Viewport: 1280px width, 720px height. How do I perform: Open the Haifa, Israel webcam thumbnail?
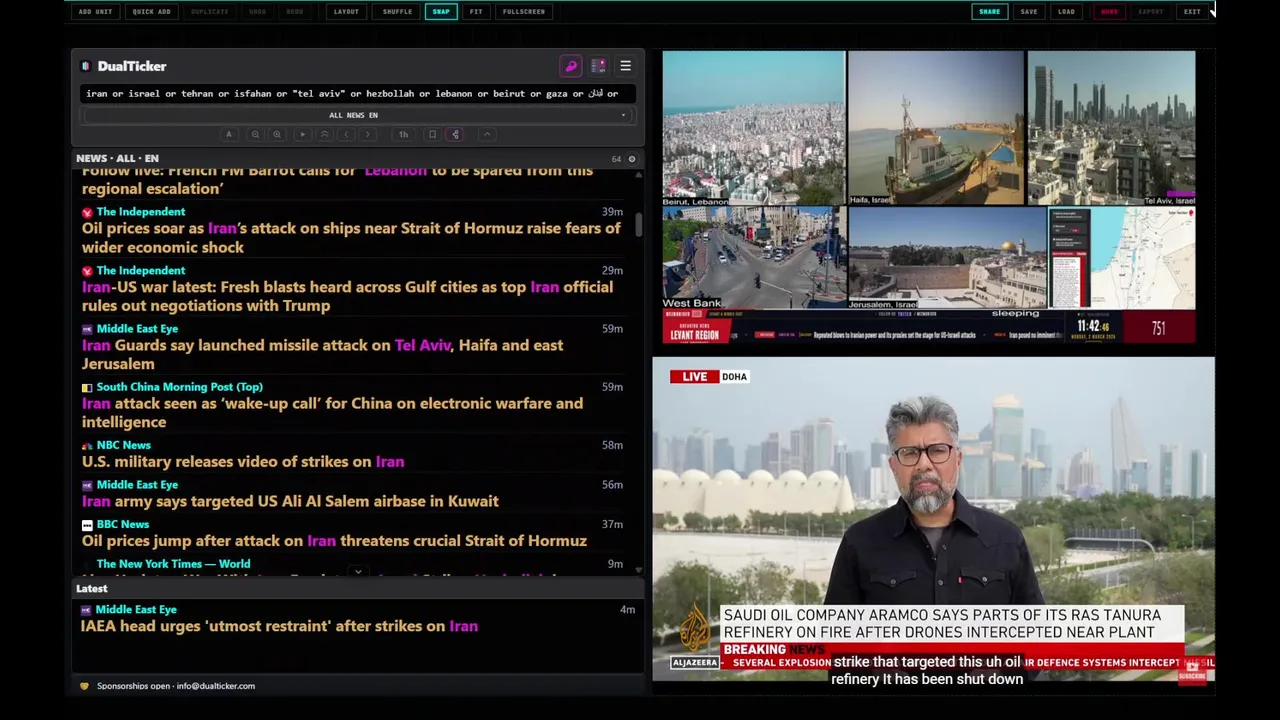click(x=936, y=128)
